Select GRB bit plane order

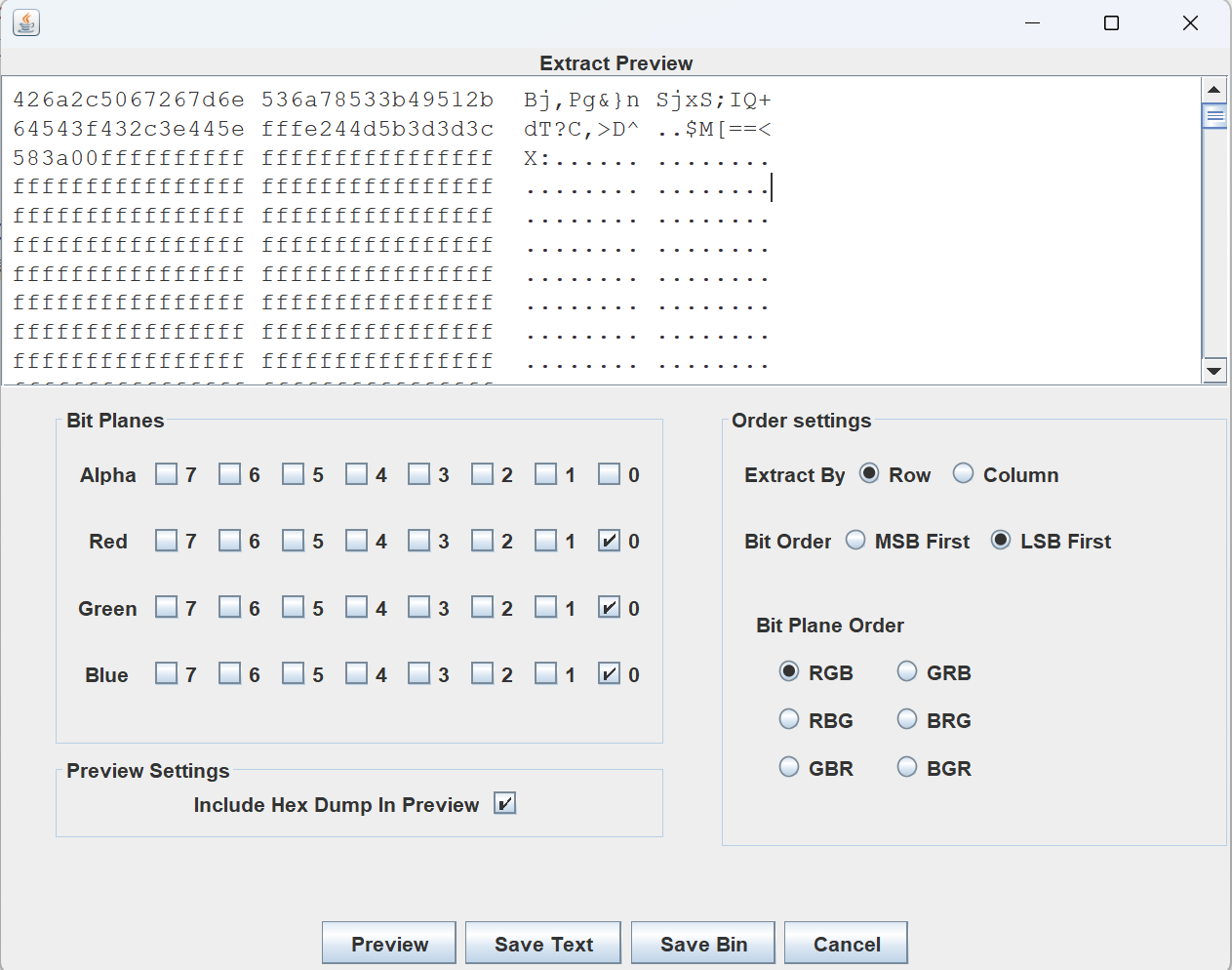907,672
